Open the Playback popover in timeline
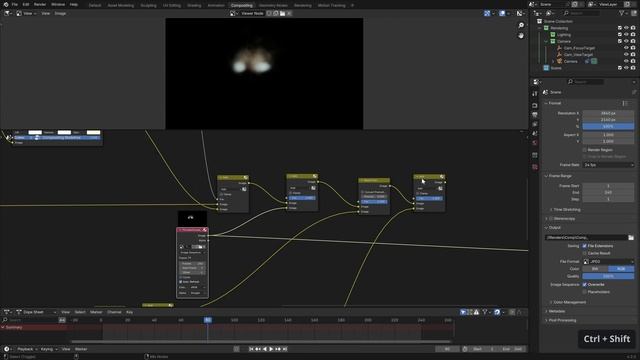 (x=27, y=349)
